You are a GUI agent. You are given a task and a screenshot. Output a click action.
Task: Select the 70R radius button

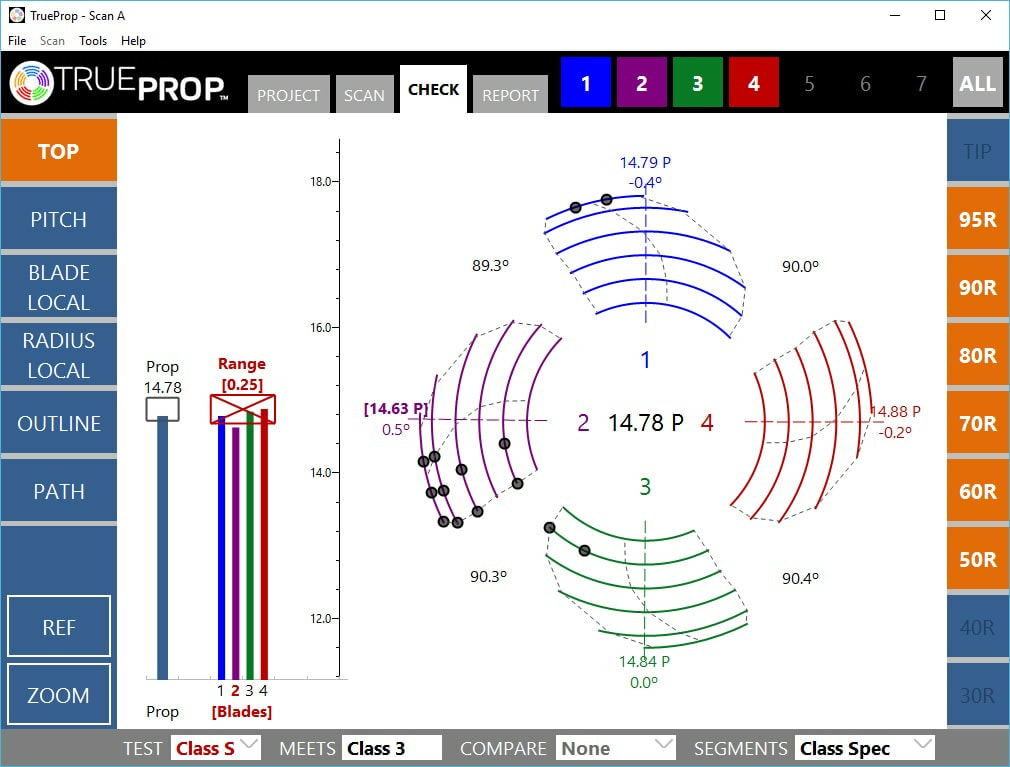pyautogui.click(x=977, y=424)
